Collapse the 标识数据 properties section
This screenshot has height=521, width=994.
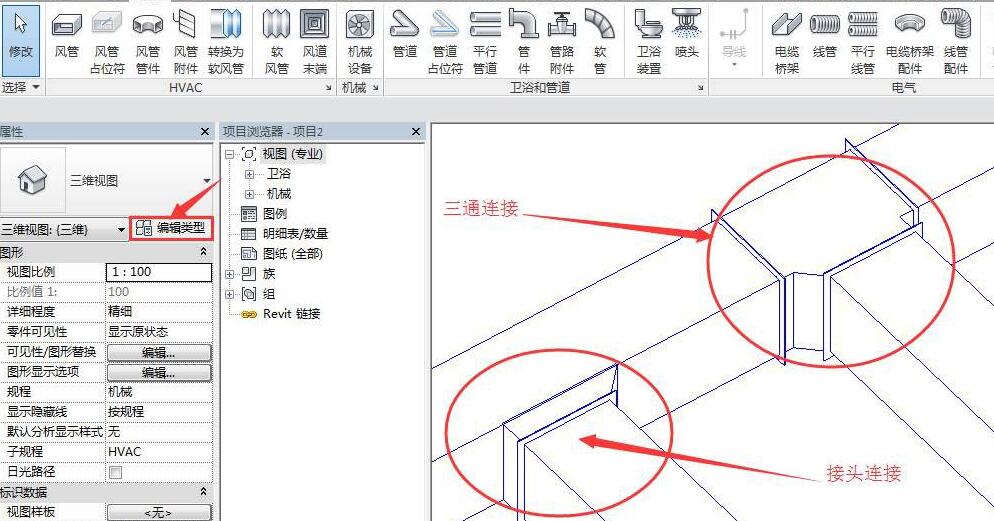tap(203, 491)
